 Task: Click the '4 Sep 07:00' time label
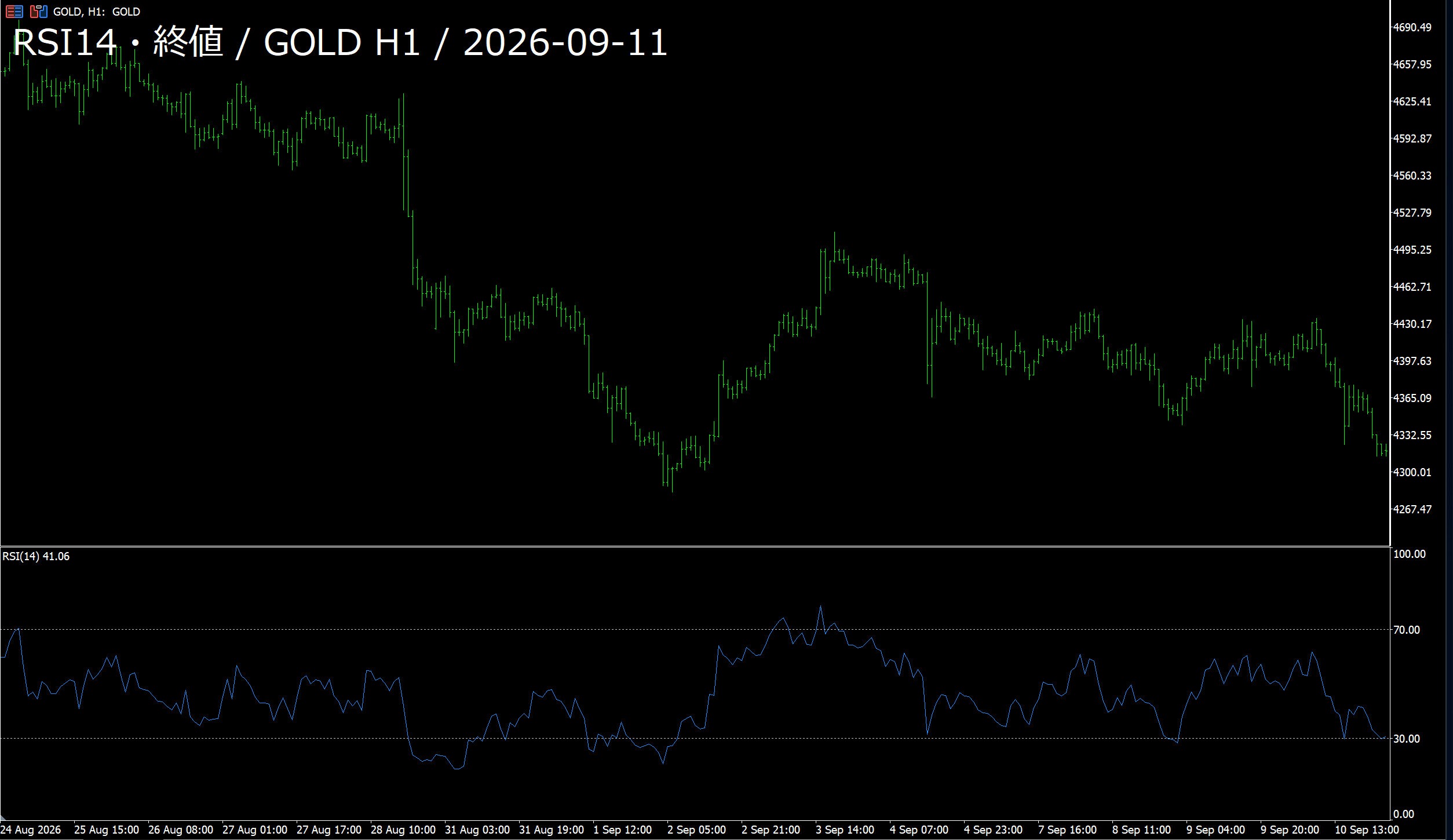[919, 830]
